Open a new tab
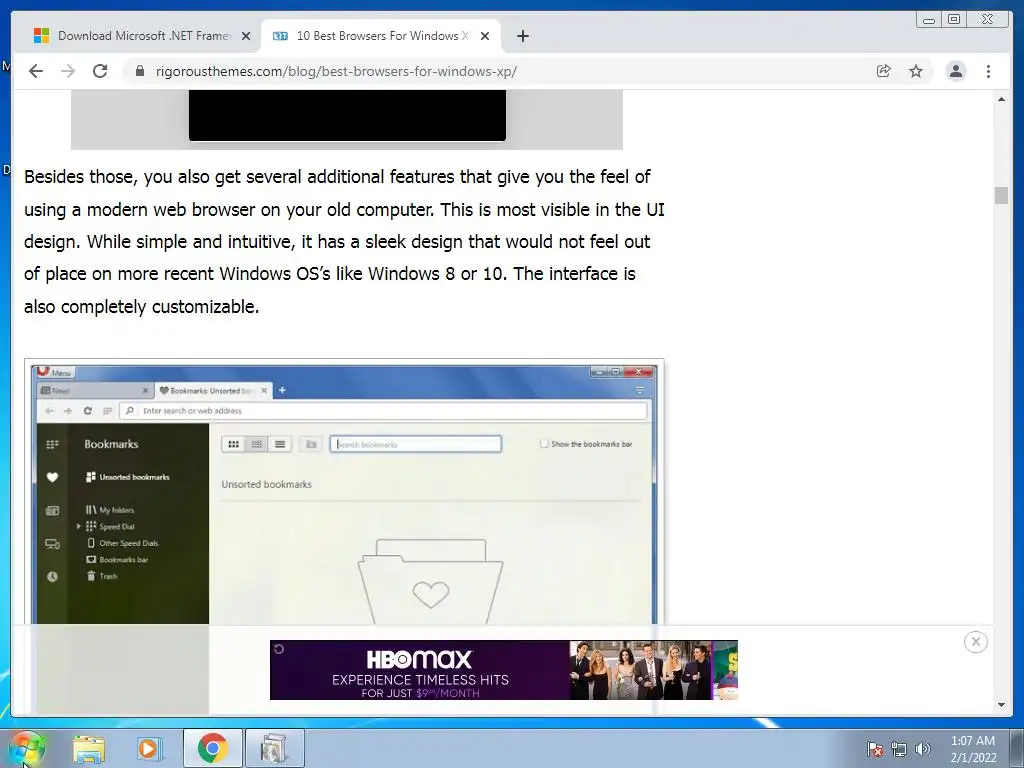Screen dimensions: 1024x768 tap(522, 37)
